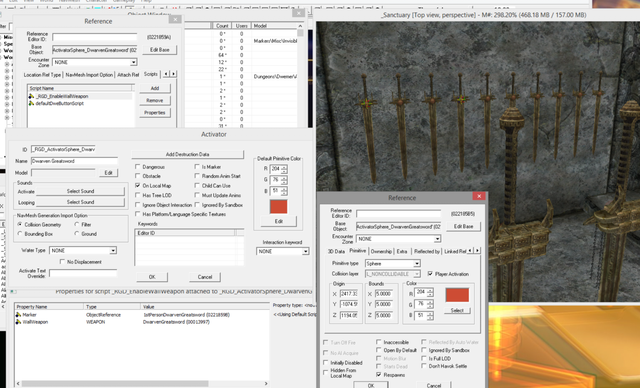Click the Activator Name field
This screenshot has height=388, width=640.
coord(74,161)
